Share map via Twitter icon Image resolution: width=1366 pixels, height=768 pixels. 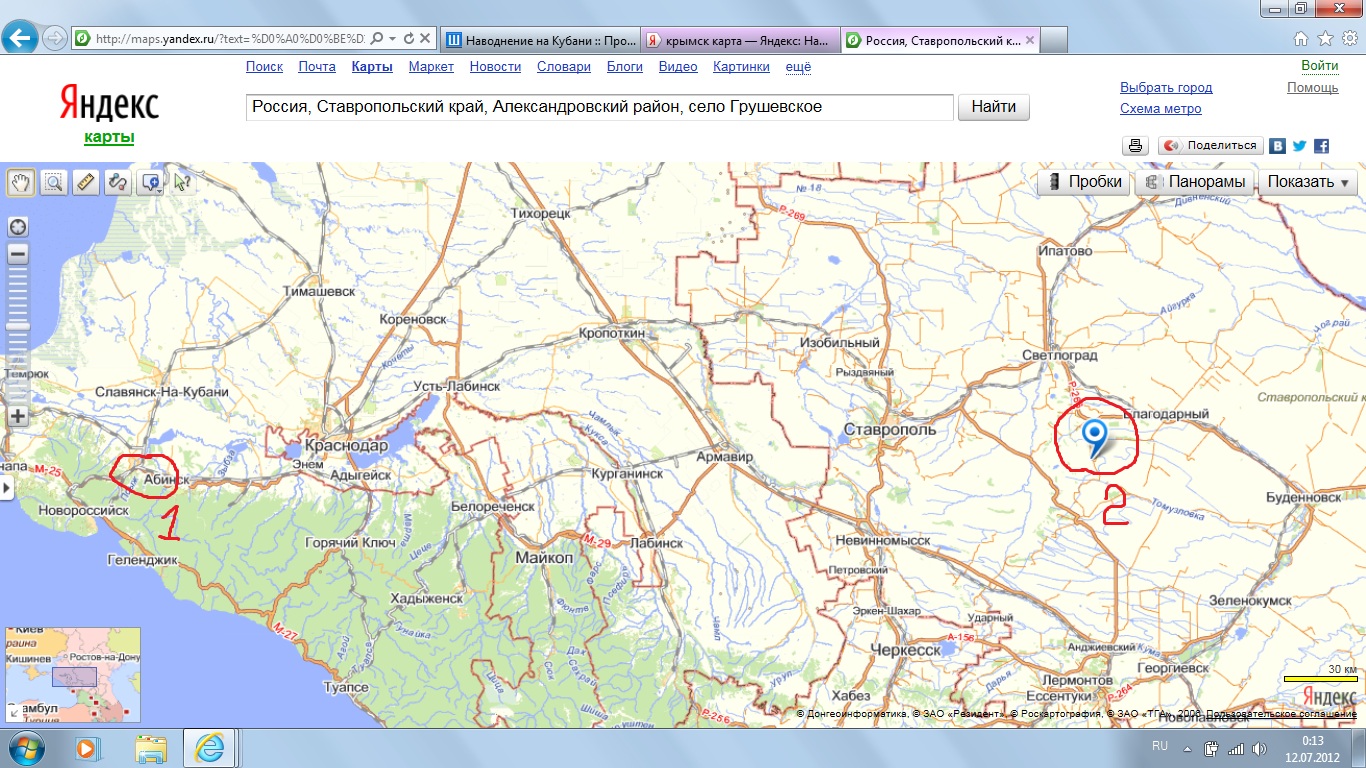coord(1299,146)
